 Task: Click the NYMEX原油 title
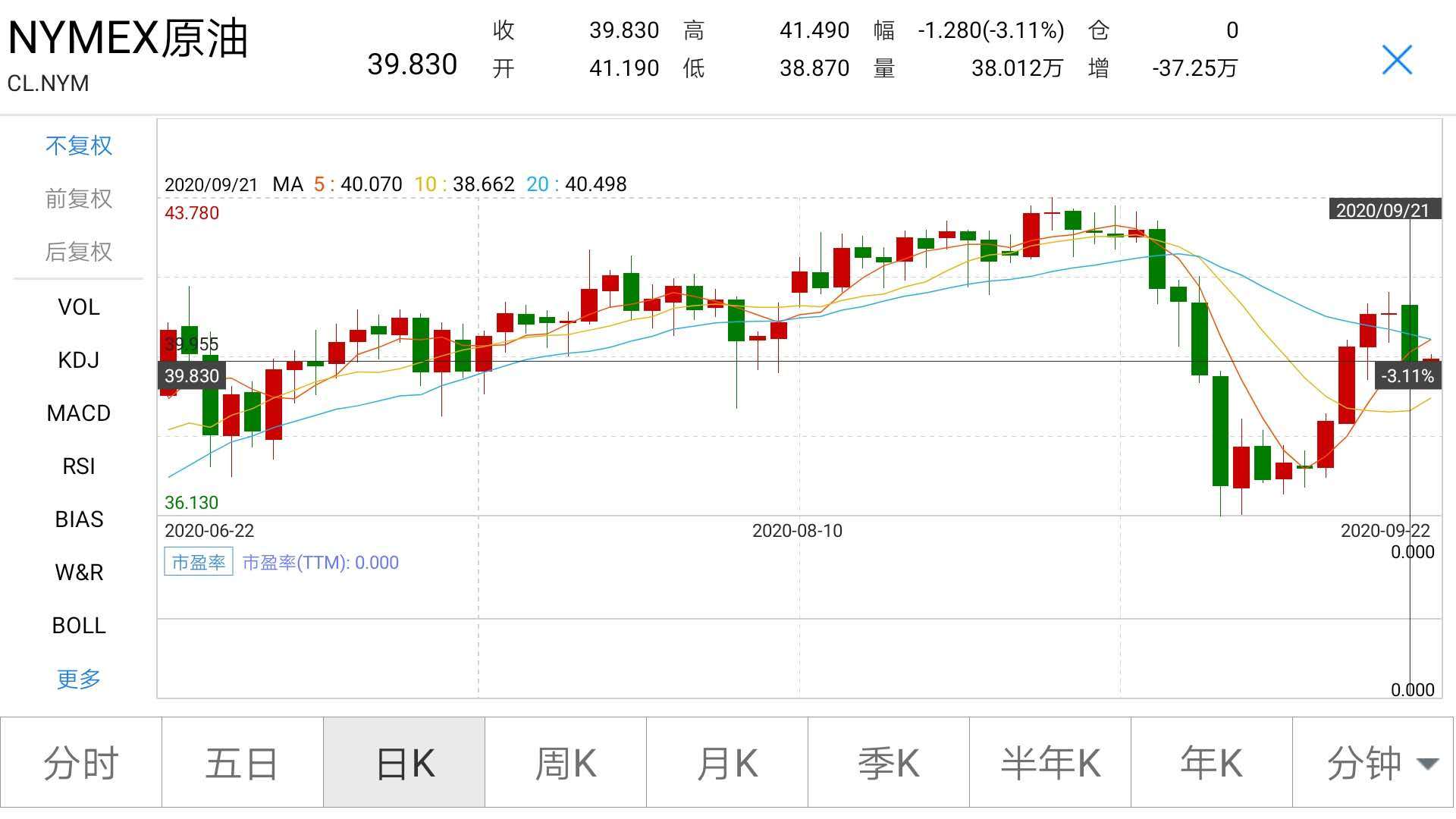click(128, 38)
